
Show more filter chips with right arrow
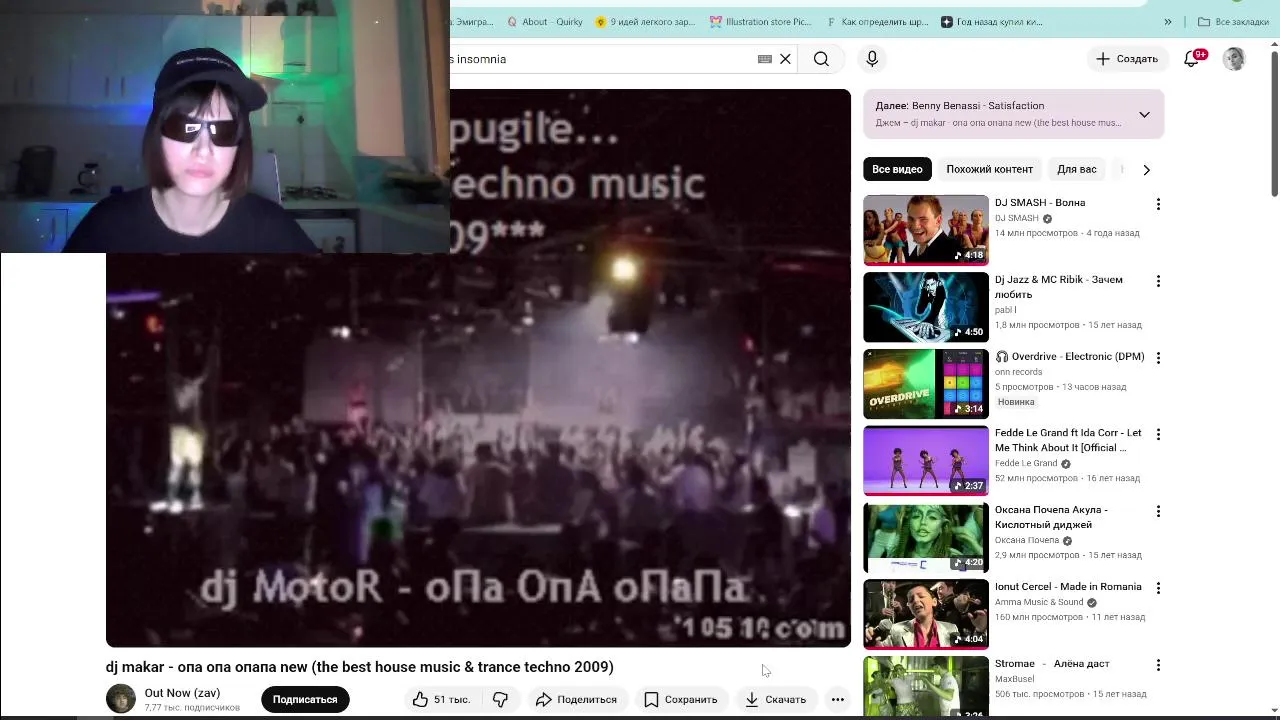1146,169
